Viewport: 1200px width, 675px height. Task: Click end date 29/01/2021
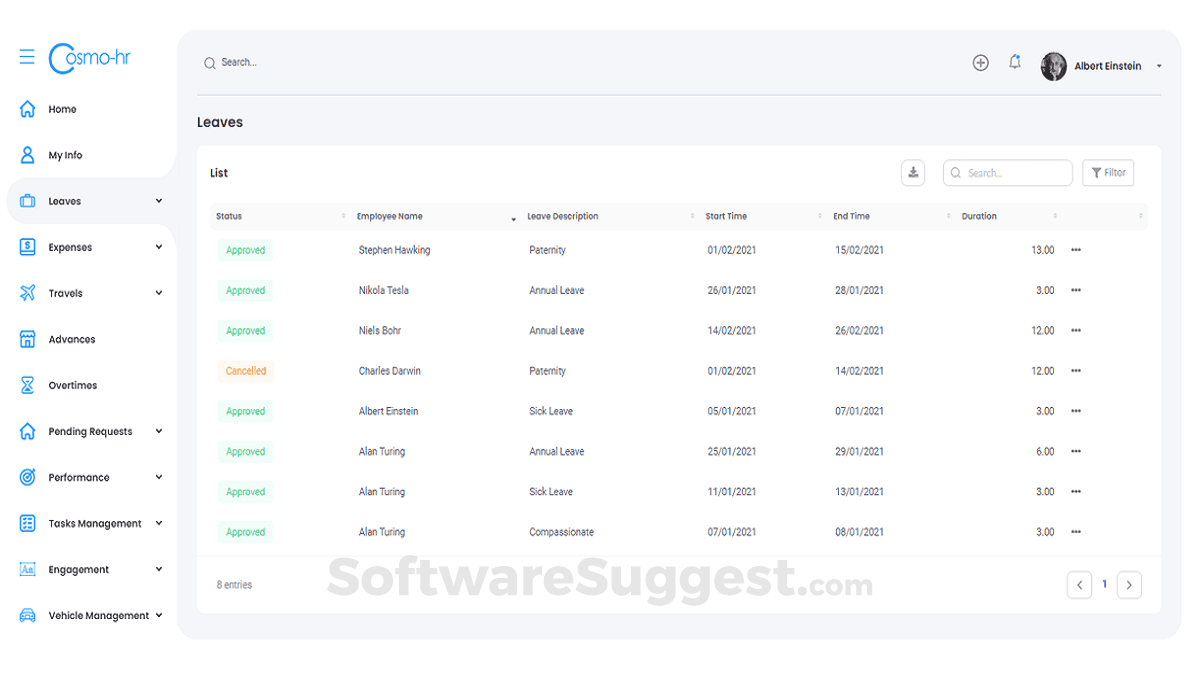coord(860,451)
